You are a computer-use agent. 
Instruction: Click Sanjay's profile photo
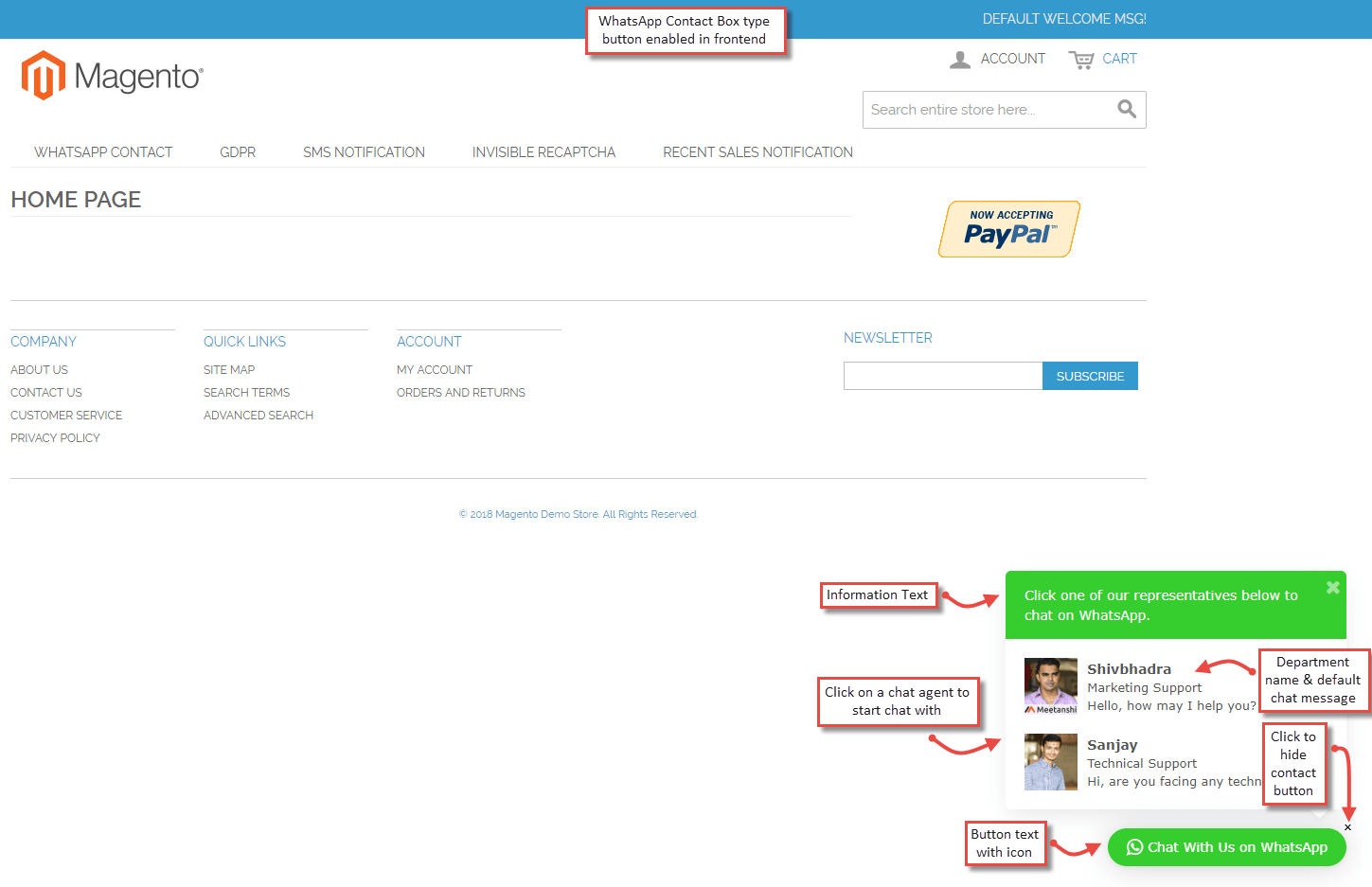(1051, 762)
